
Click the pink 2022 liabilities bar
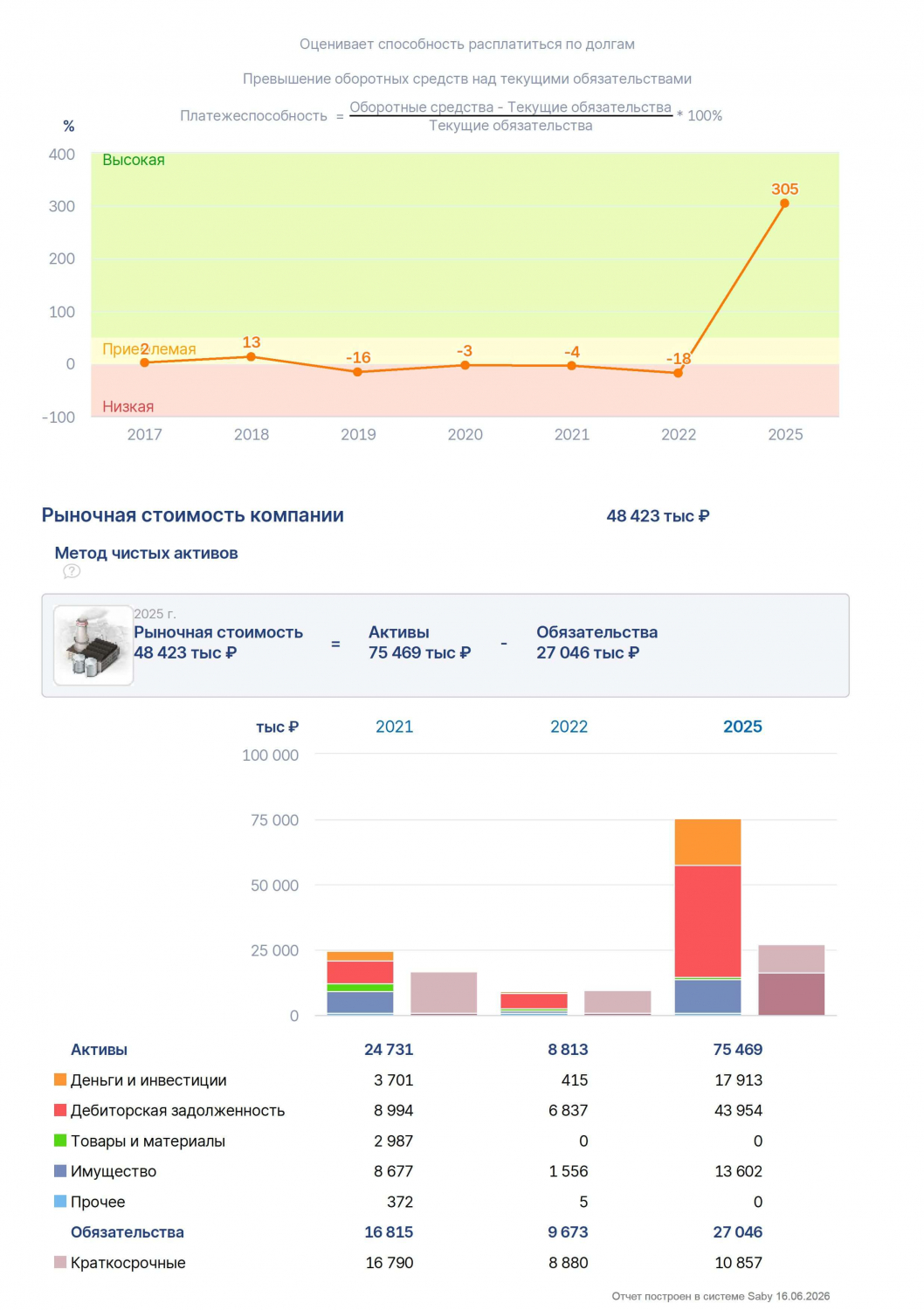[617, 1003]
